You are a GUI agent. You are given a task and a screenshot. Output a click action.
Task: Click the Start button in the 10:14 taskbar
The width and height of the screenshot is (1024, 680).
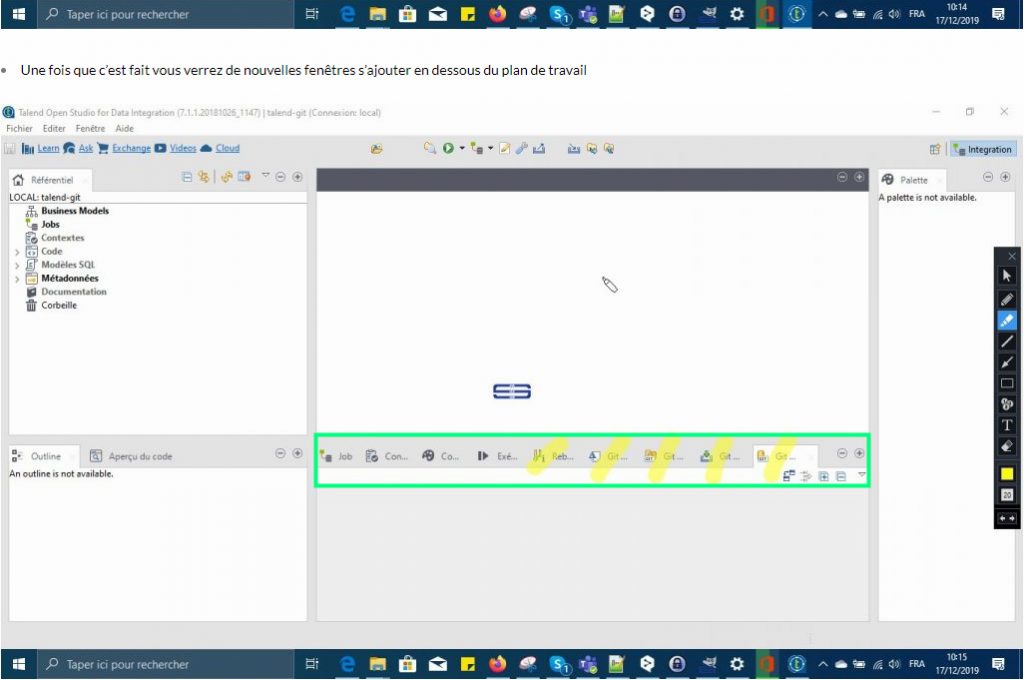tap(18, 14)
